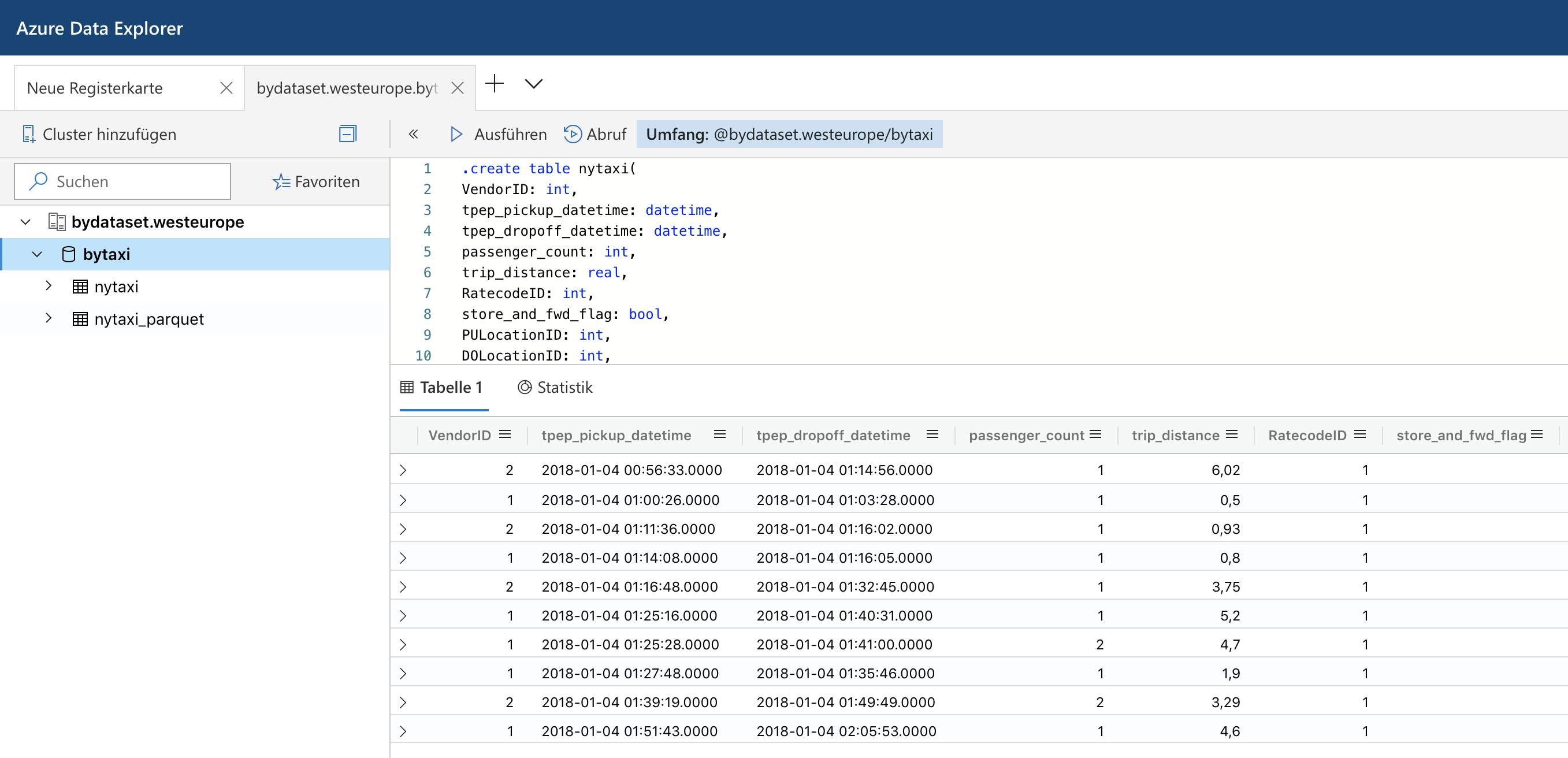Close the Neue Registerkarte tab
Viewport: 1568px width, 758px height.
click(226, 88)
